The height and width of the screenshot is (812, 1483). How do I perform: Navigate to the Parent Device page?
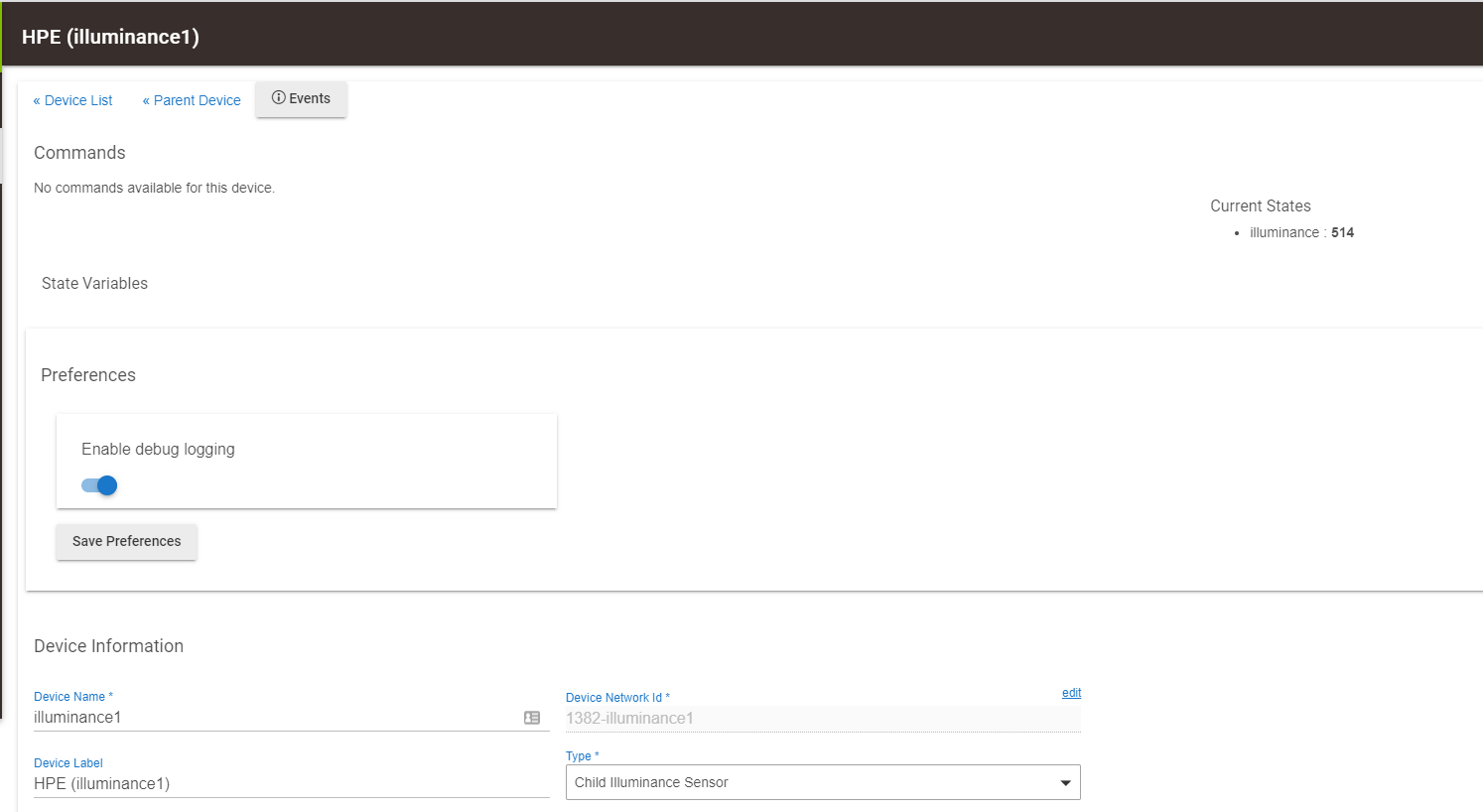click(192, 100)
